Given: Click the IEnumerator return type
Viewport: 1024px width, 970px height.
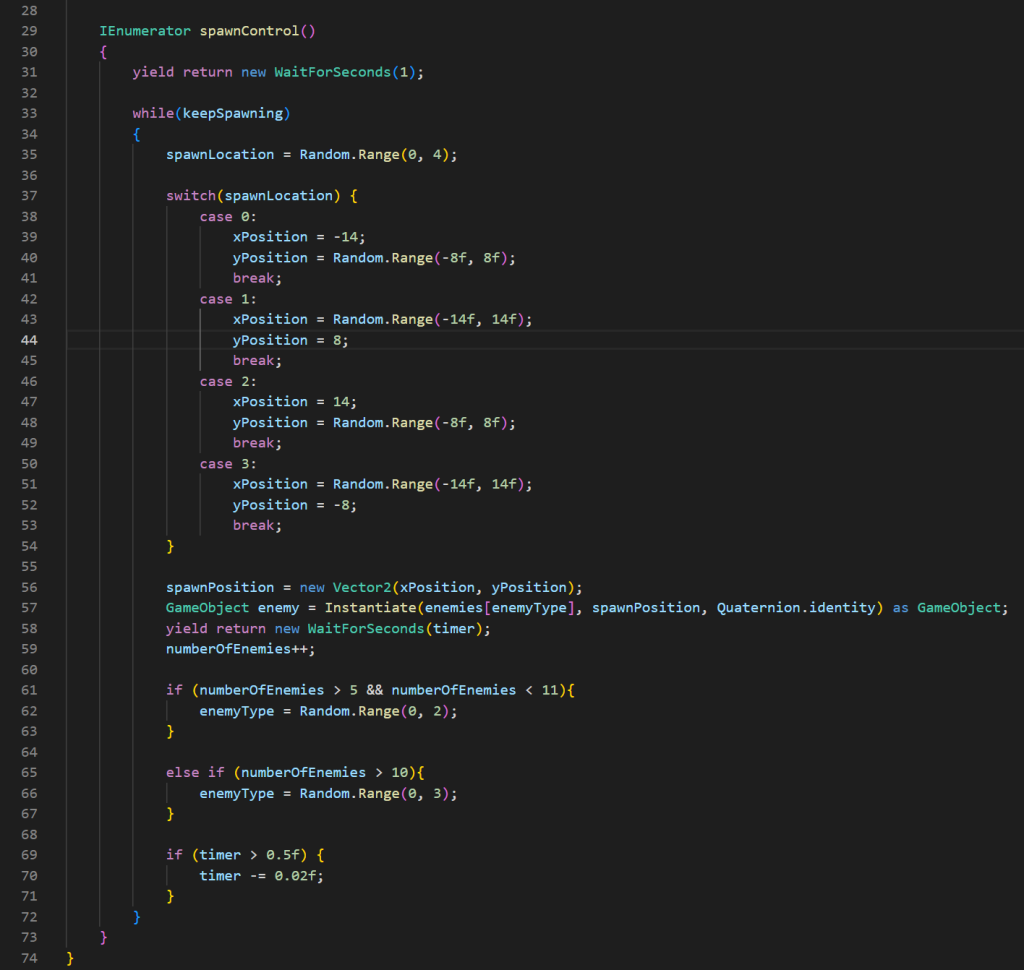Looking at the screenshot, I should click(x=145, y=31).
